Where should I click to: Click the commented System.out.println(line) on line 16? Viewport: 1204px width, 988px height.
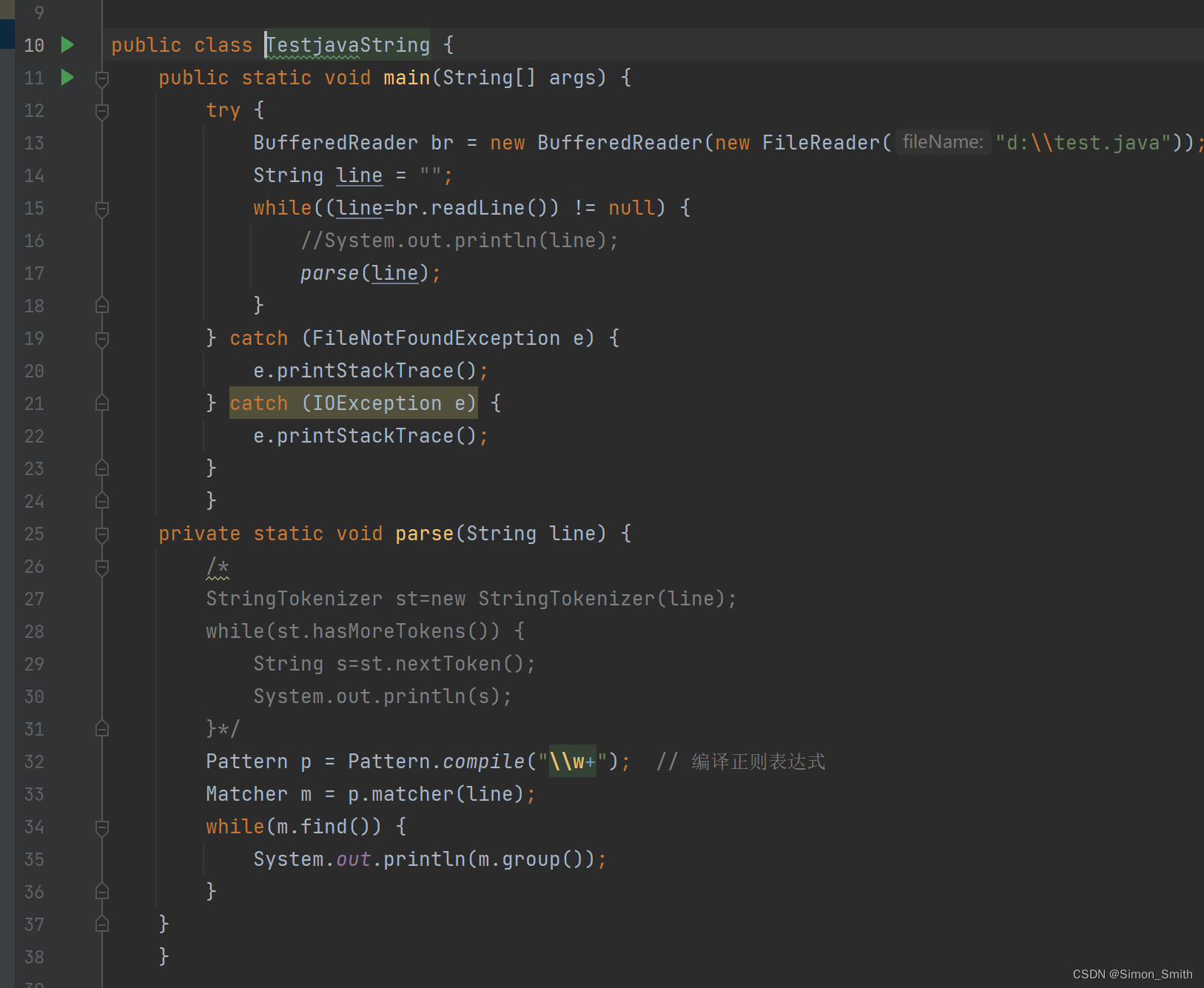click(460, 241)
